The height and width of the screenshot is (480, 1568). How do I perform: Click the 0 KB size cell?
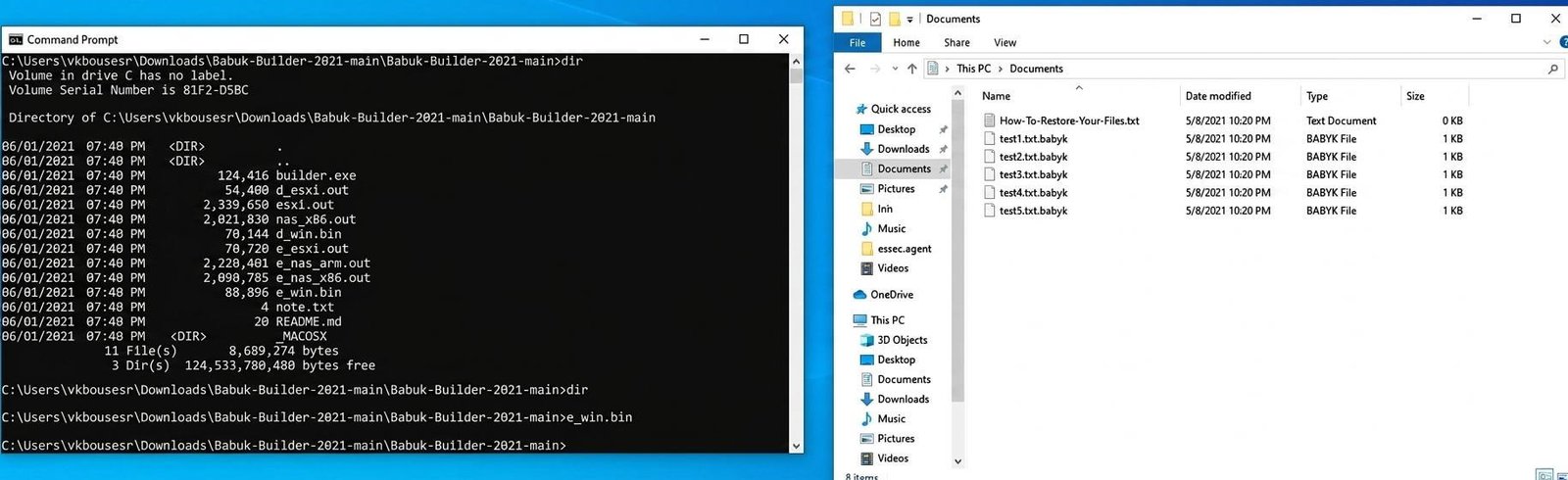coord(1452,120)
